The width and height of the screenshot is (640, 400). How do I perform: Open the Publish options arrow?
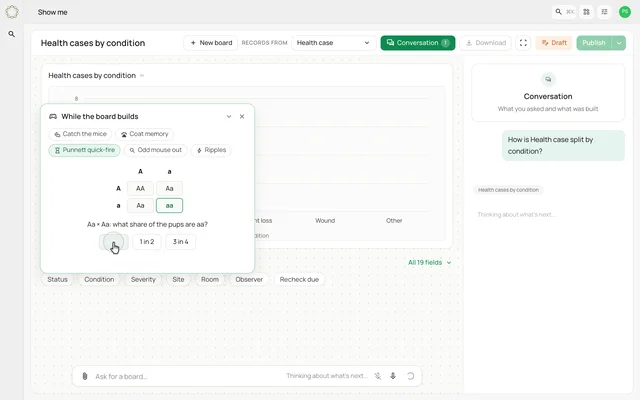pyautogui.click(x=619, y=43)
